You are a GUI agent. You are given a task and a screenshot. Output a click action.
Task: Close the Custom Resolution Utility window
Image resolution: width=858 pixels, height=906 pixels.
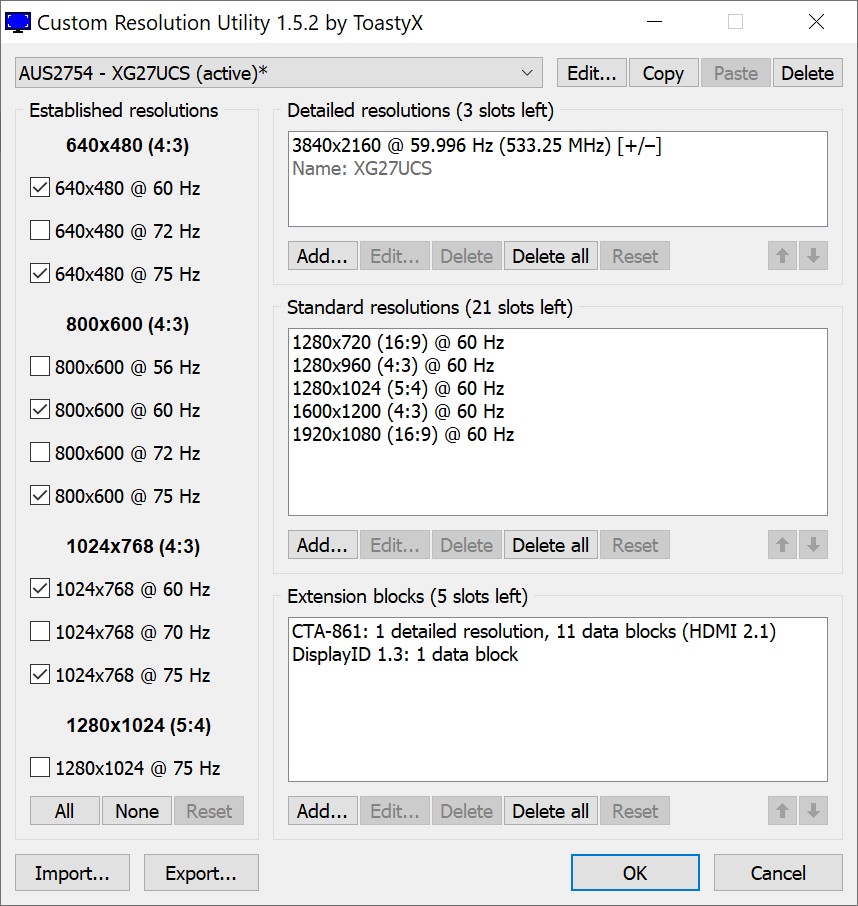[816, 22]
